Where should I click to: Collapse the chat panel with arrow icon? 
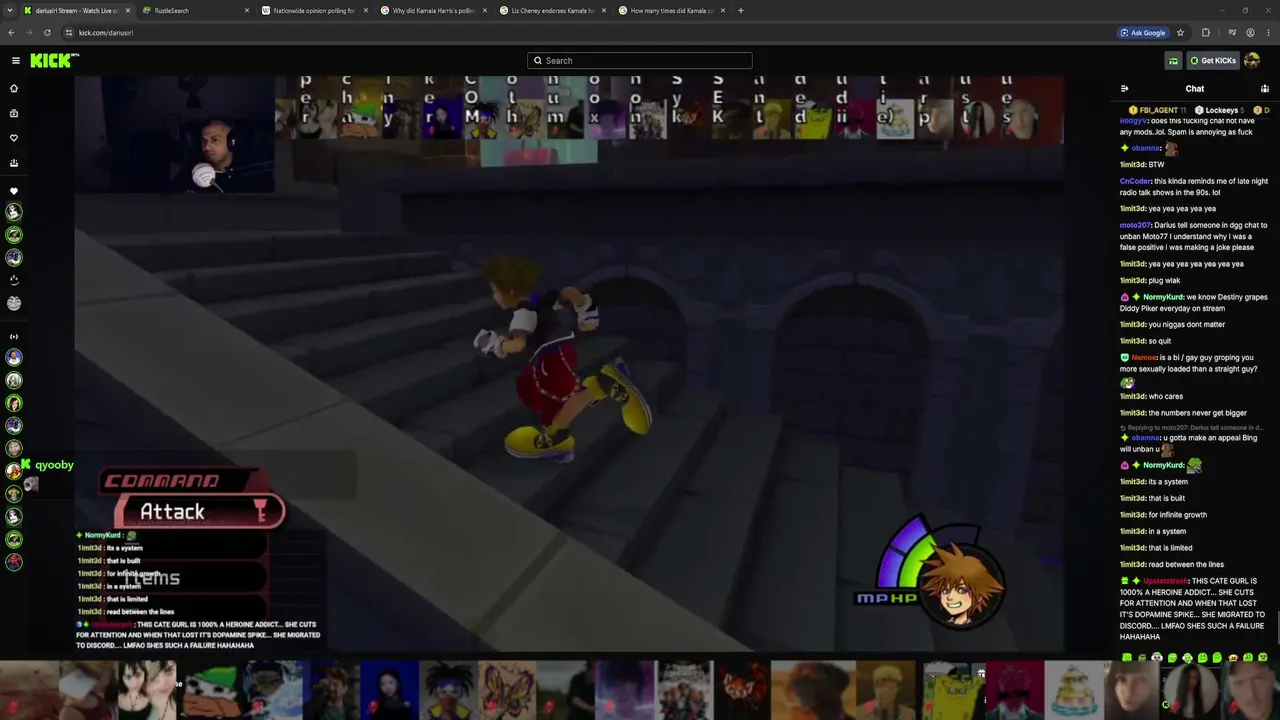1125,89
